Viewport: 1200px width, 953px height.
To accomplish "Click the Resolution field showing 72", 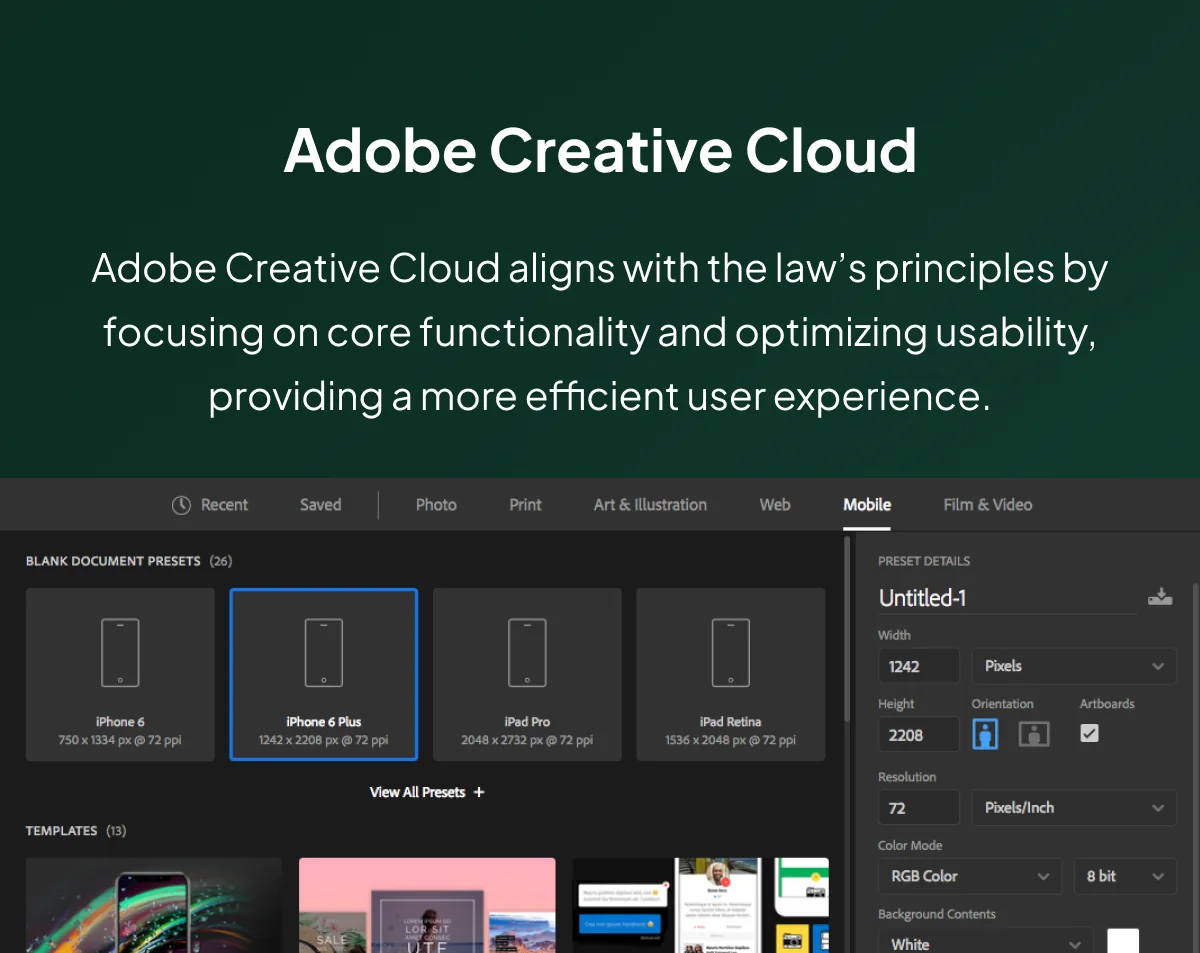I will coord(918,808).
